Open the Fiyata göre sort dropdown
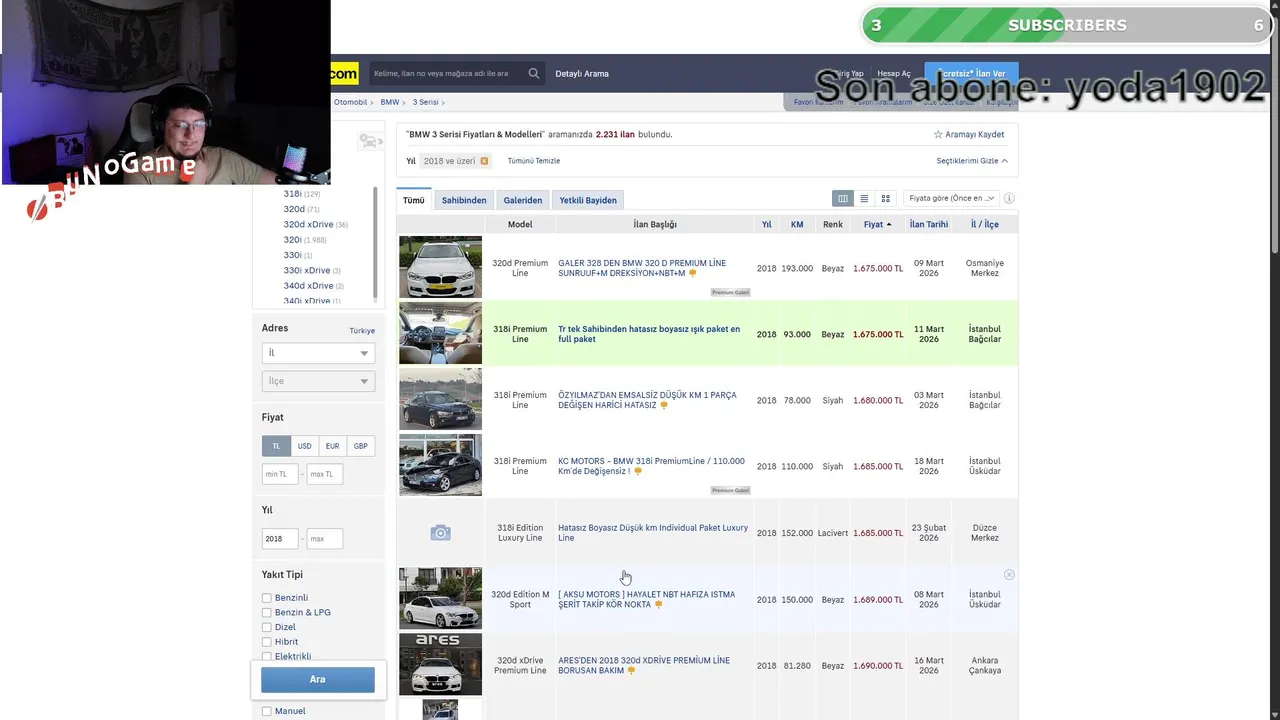The image size is (1280, 720). pos(951,198)
